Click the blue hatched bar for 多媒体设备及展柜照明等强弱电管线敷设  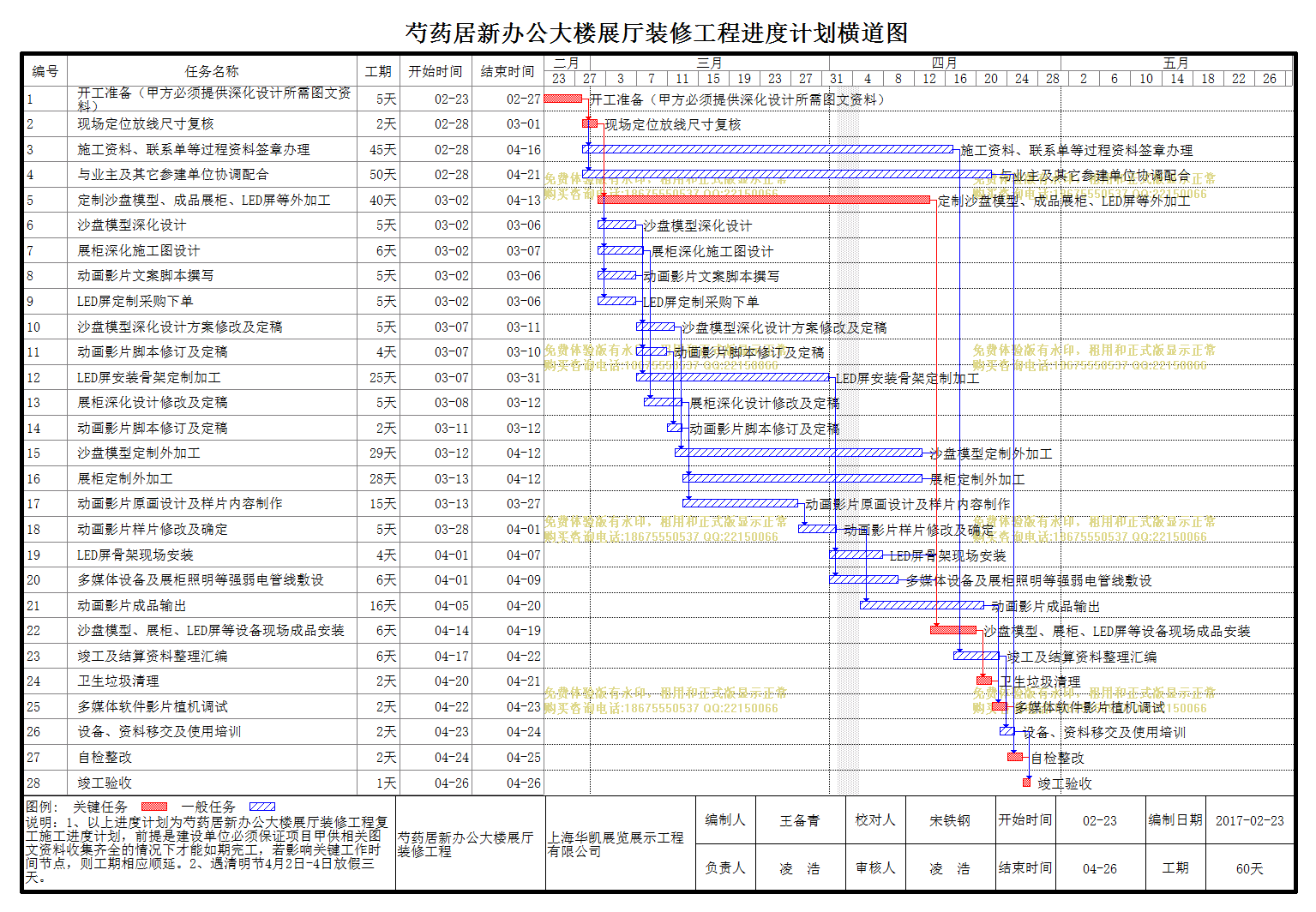pos(864,579)
